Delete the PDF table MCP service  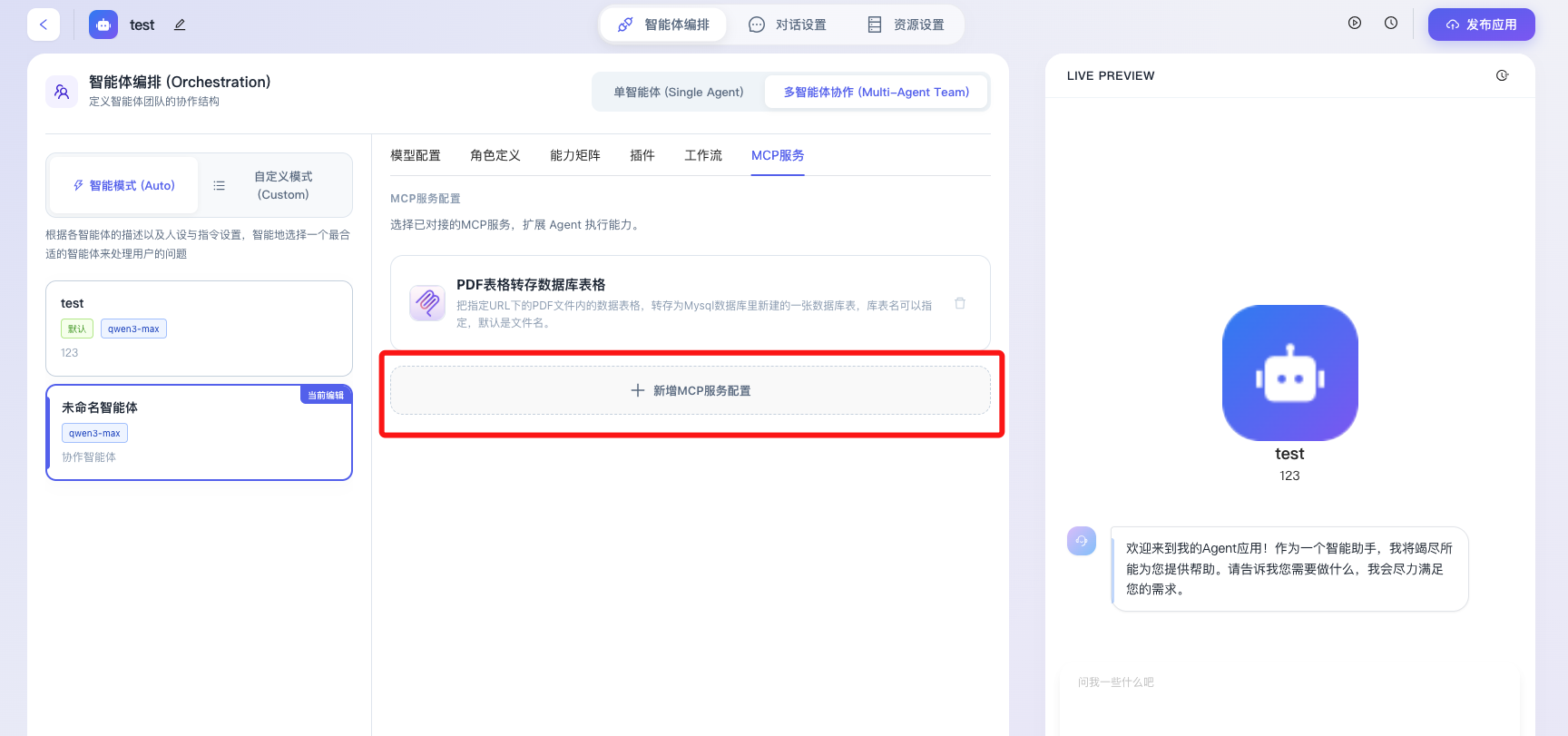pyautogui.click(x=960, y=304)
